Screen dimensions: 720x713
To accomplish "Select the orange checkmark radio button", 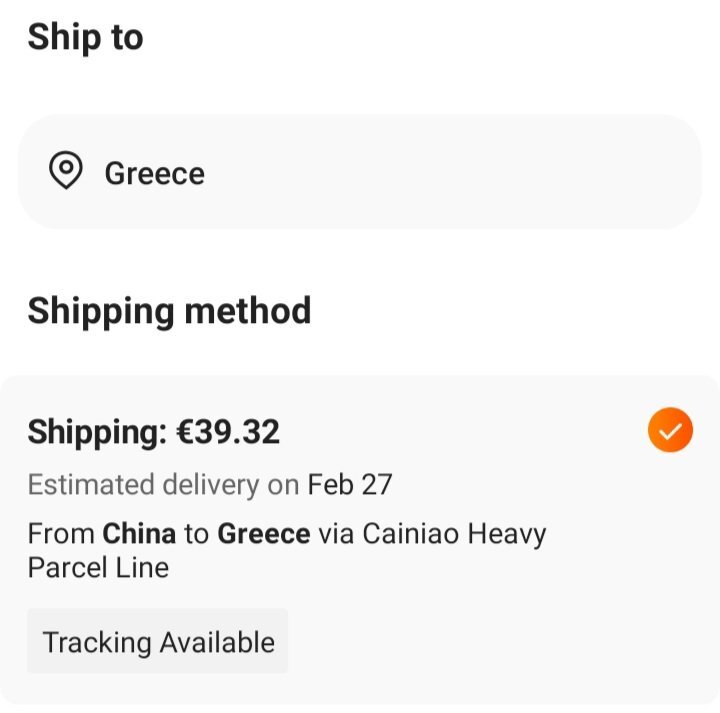I will (x=670, y=430).
